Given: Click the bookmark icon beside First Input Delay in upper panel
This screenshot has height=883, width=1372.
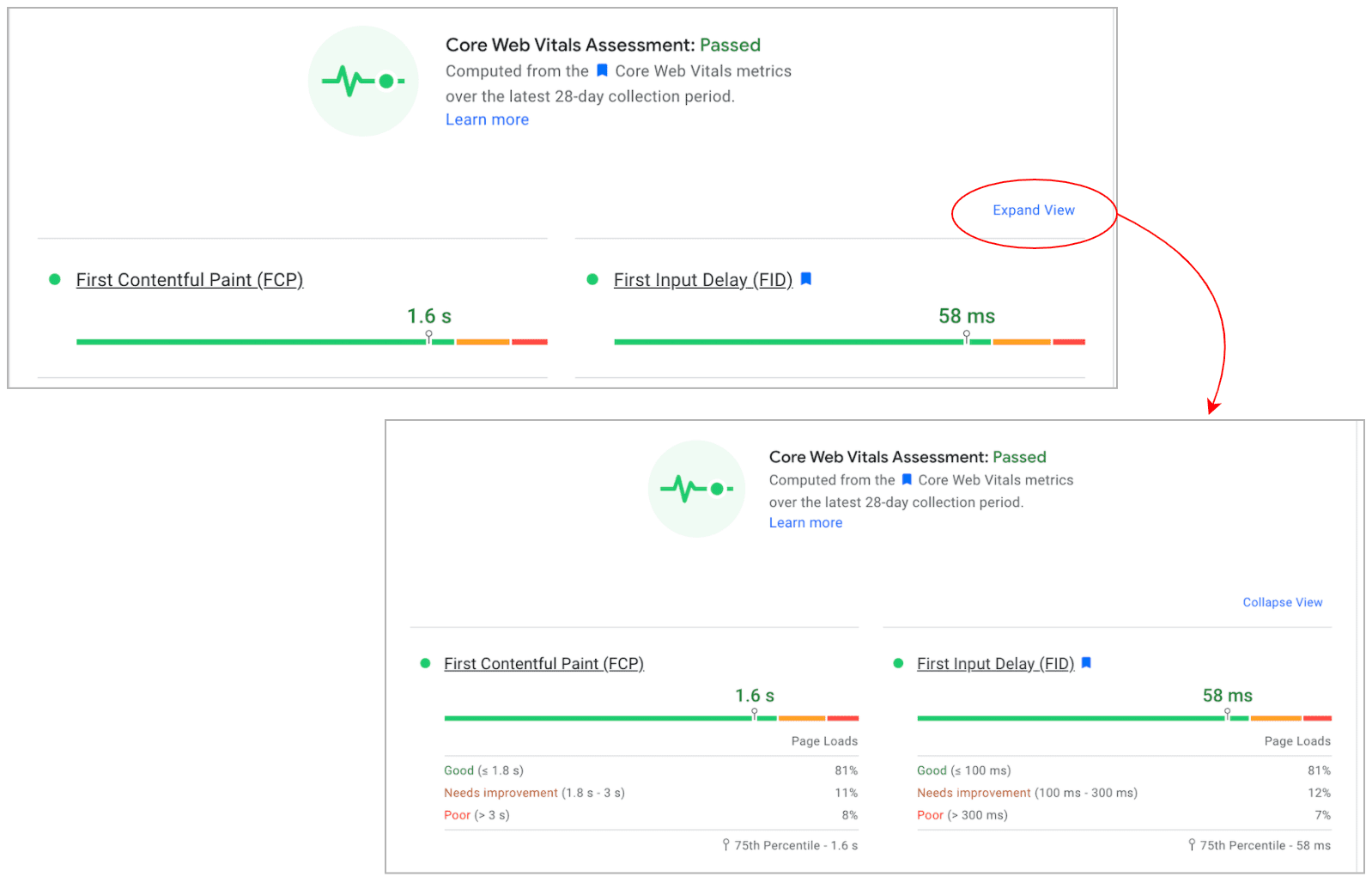Looking at the screenshot, I should click(805, 279).
